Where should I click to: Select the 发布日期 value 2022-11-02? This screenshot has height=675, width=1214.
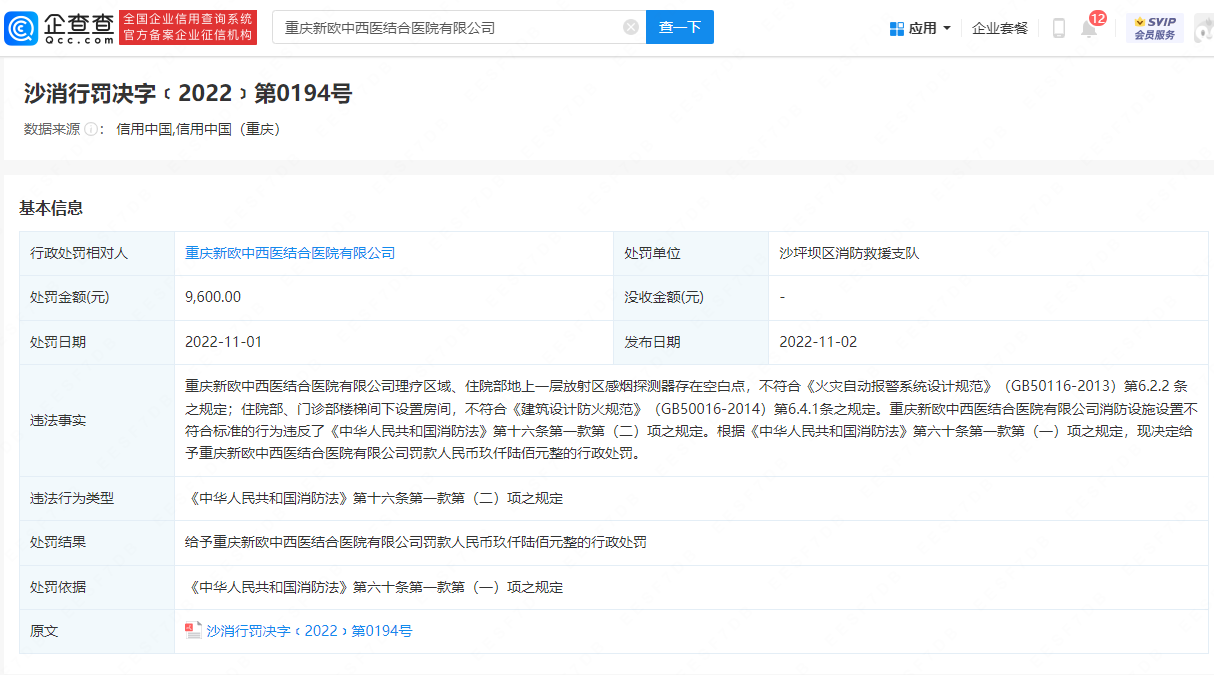click(818, 341)
